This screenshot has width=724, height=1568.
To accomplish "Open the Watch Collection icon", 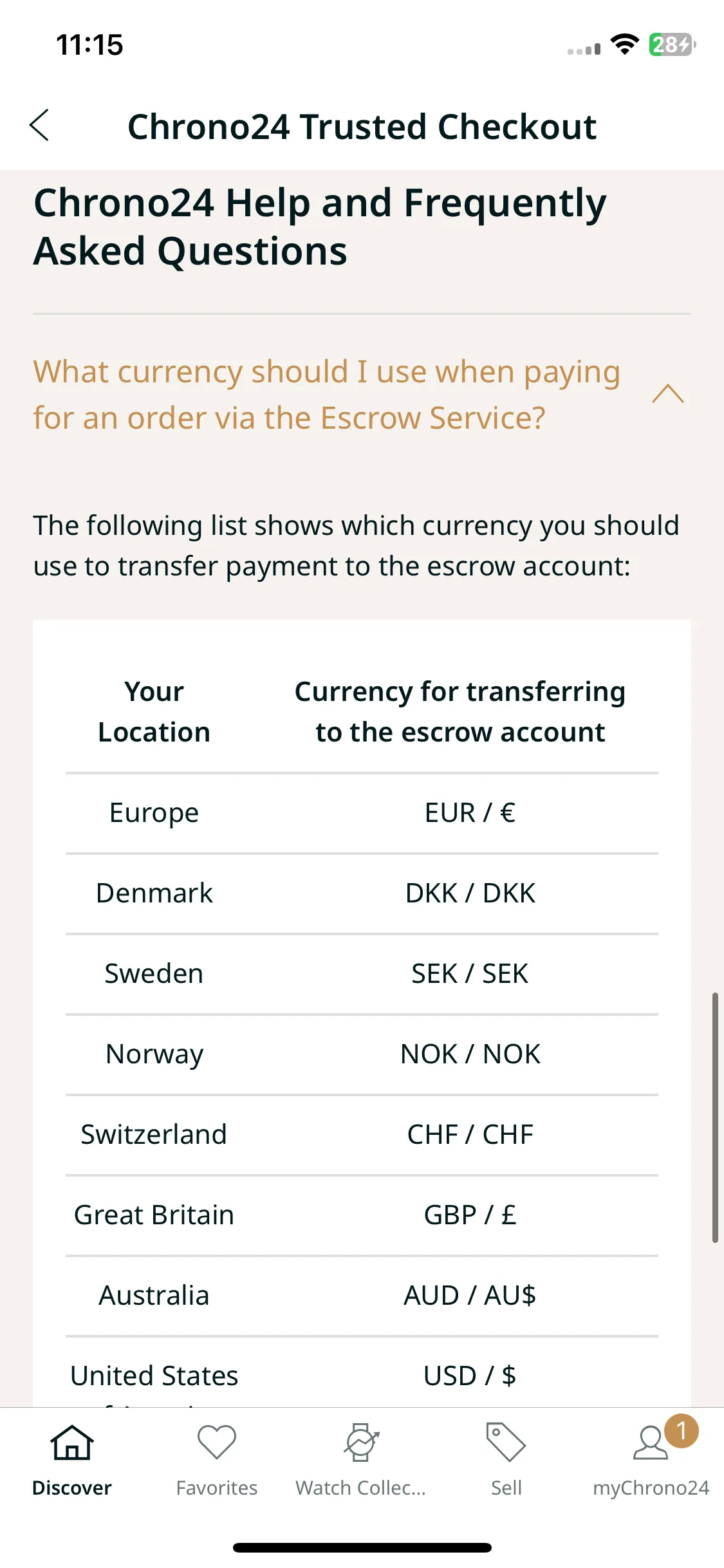I will (362, 1442).
